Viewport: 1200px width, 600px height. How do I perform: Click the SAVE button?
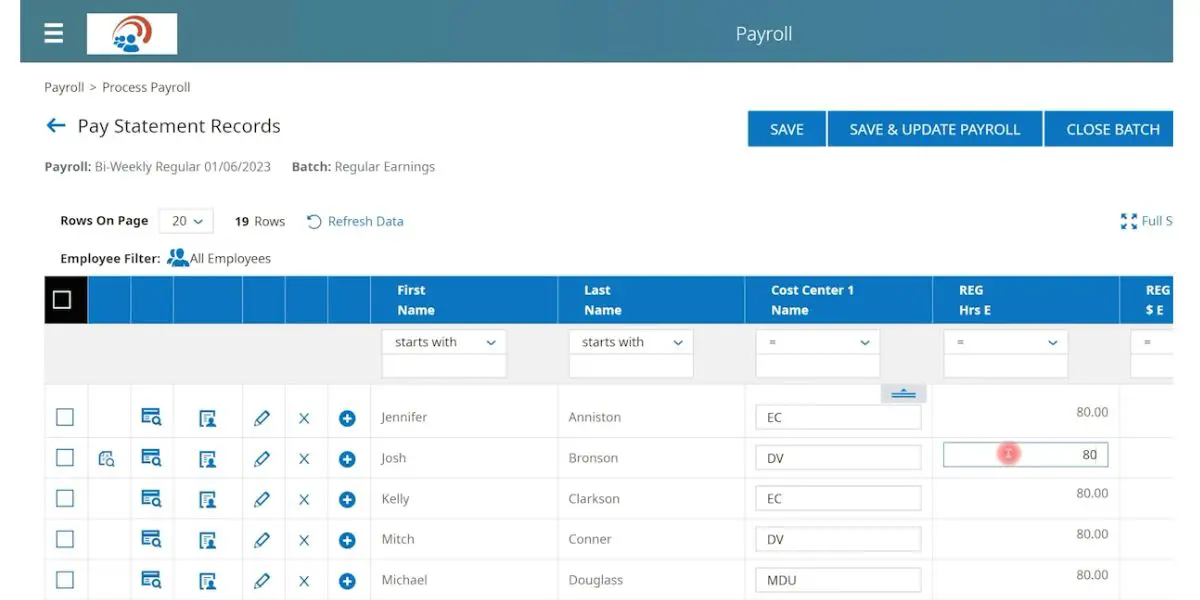tap(787, 129)
